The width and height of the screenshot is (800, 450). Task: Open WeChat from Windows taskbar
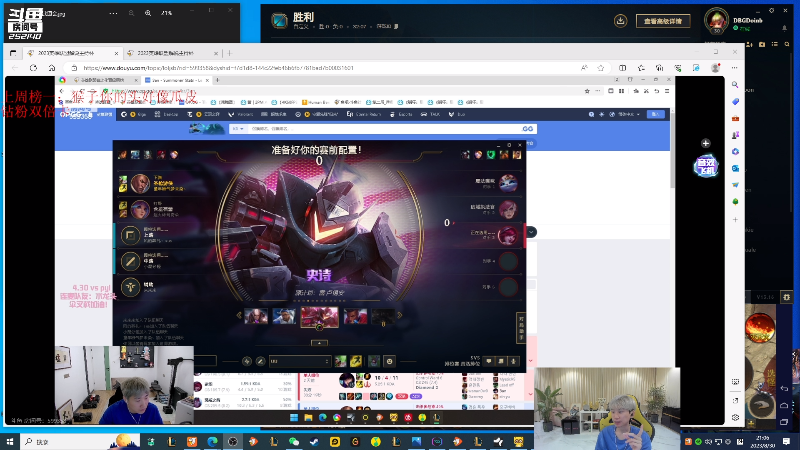(294, 442)
